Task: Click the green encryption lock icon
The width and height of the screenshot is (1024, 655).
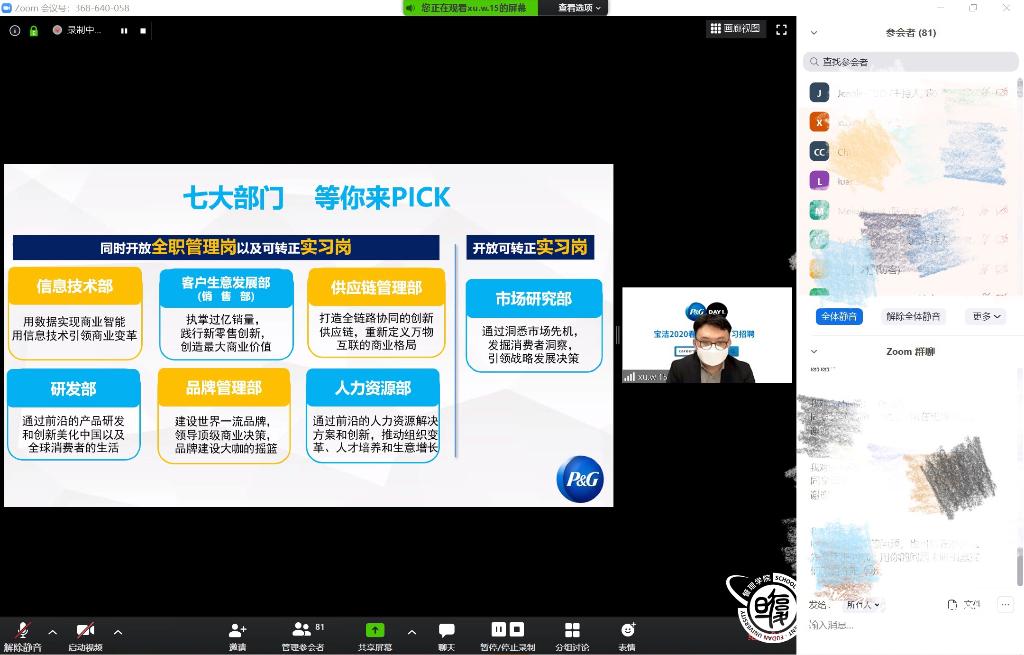Action: pyautogui.click(x=33, y=31)
